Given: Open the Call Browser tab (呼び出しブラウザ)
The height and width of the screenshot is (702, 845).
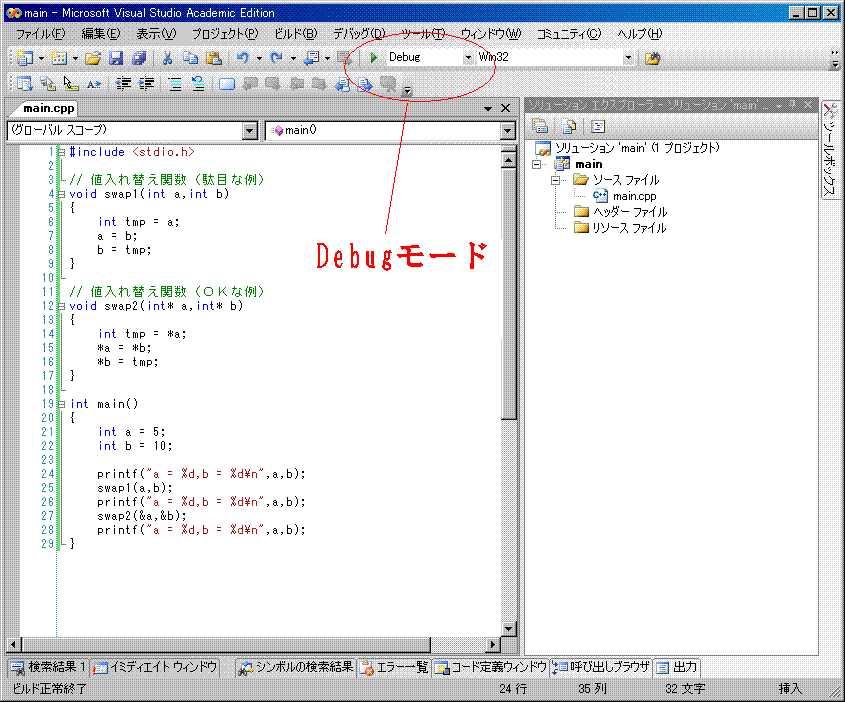Looking at the screenshot, I should 601,668.
